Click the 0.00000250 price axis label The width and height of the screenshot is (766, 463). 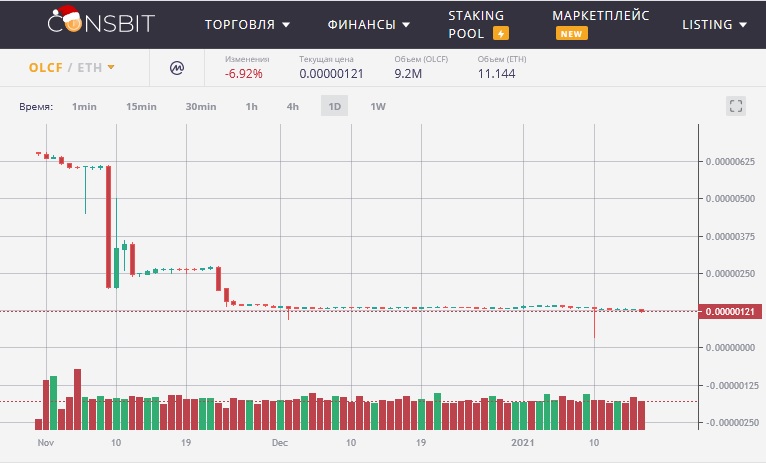coord(730,274)
